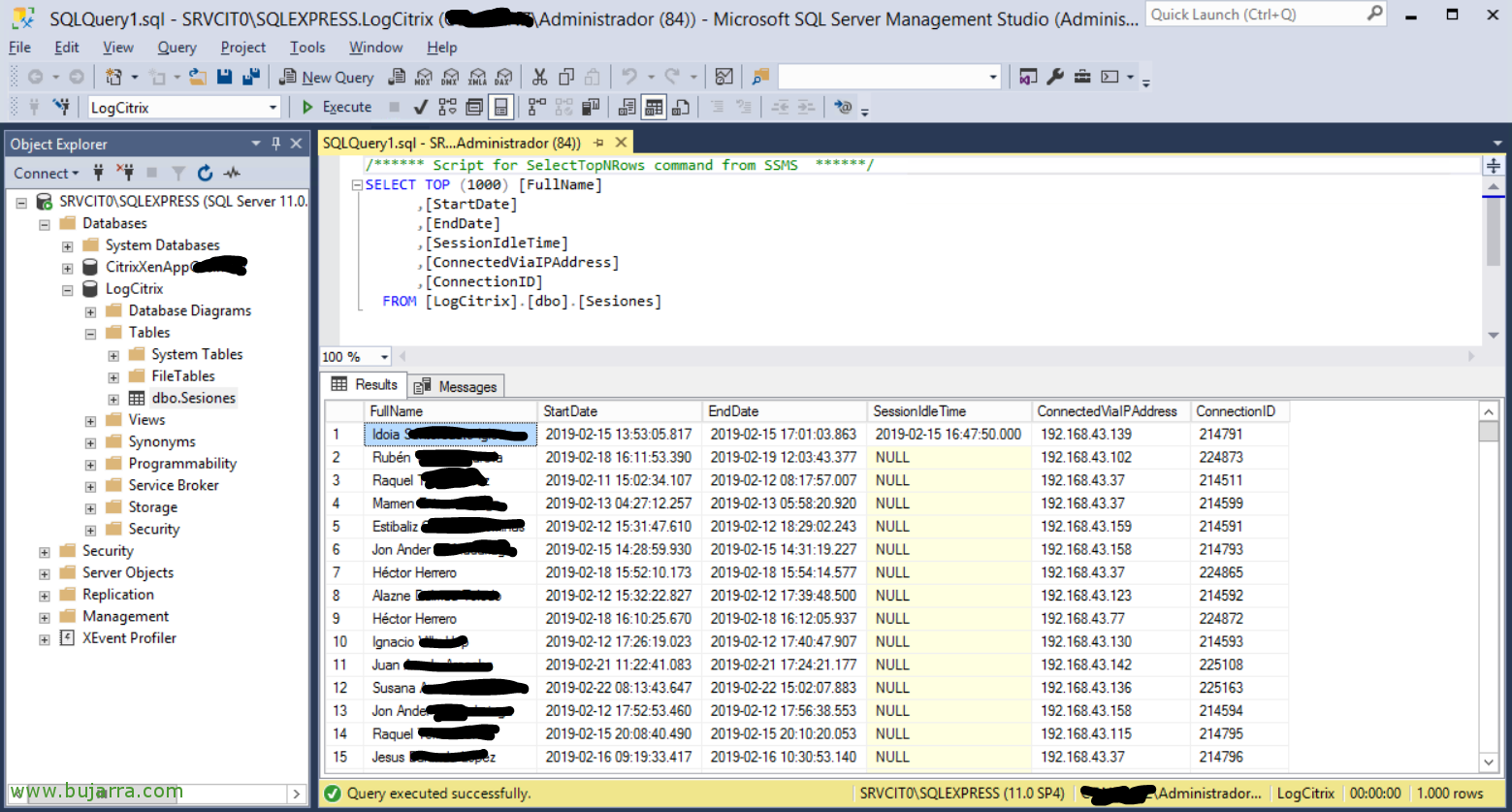1512x812 pixels.
Task: Toggle Include Actual Execution Plan
Action: (536, 107)
